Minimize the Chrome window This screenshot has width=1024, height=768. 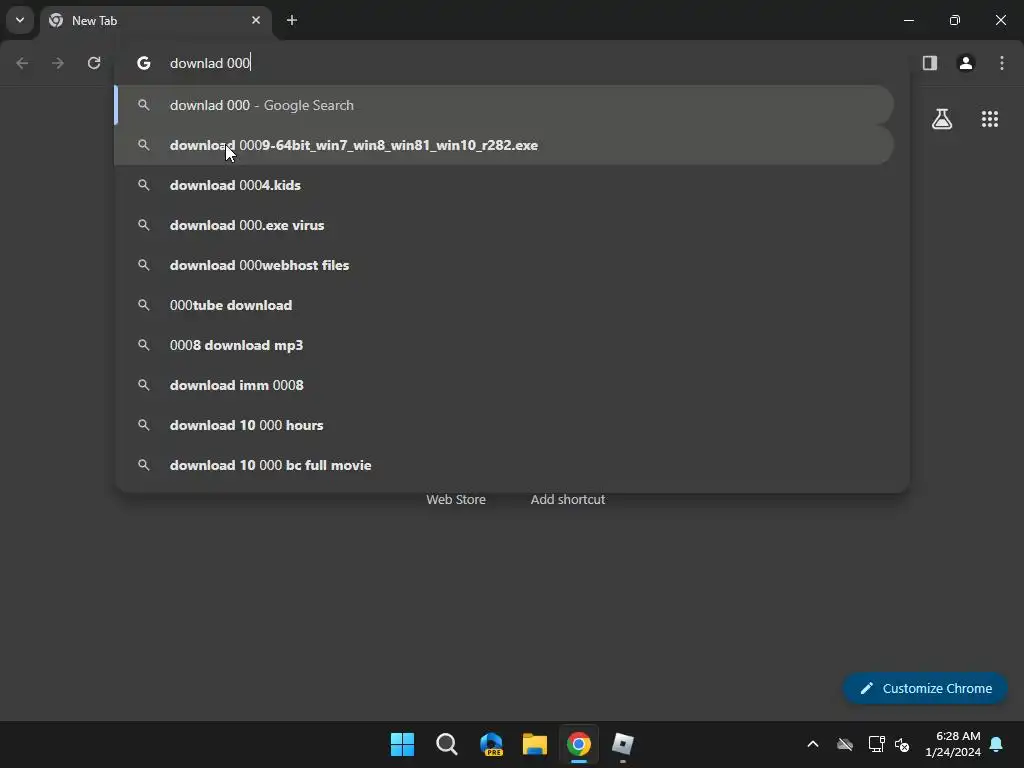(908, 20)
